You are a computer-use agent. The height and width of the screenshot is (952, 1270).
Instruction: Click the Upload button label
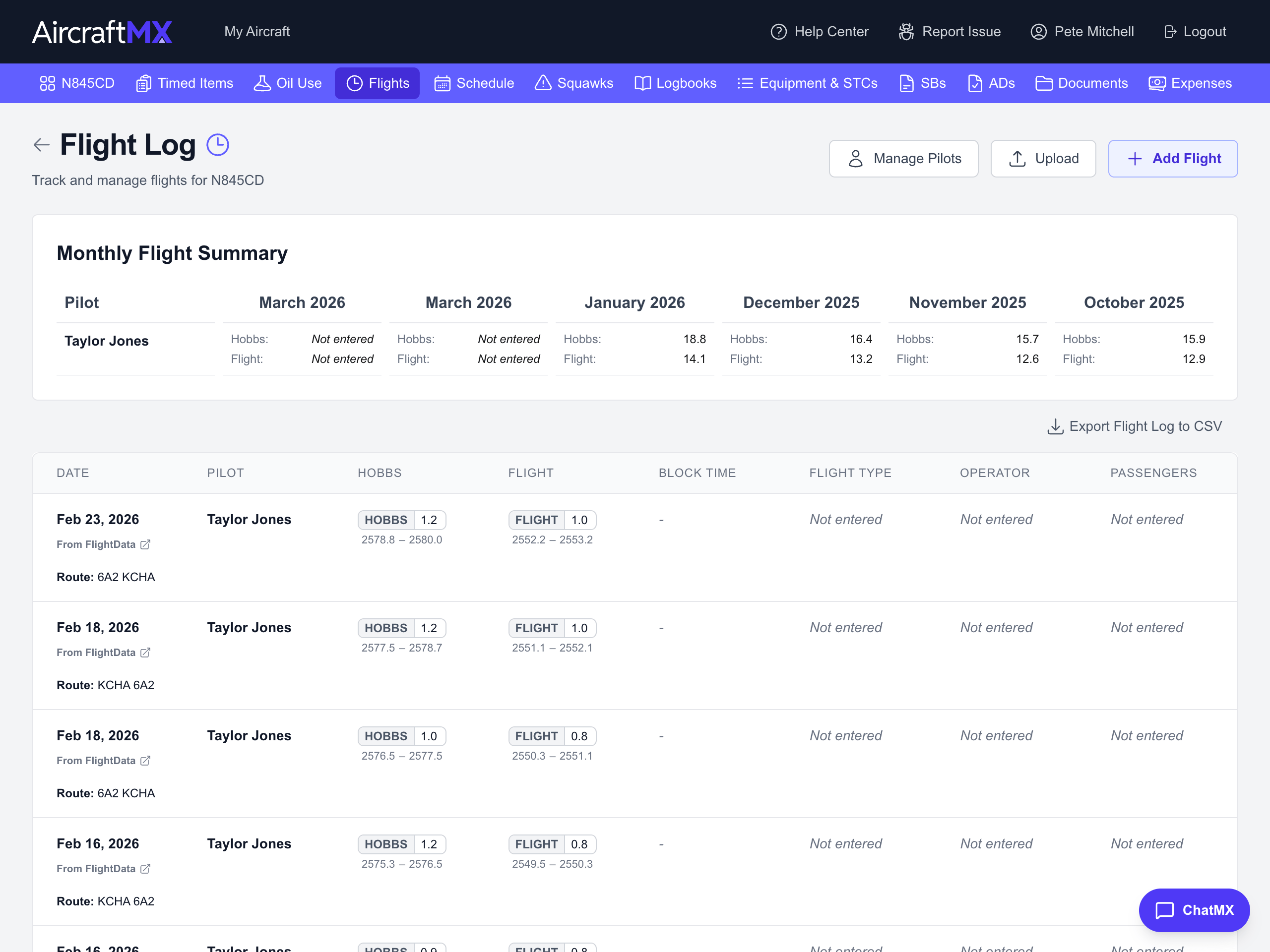pyautogui.click(x=1056, y=158)
